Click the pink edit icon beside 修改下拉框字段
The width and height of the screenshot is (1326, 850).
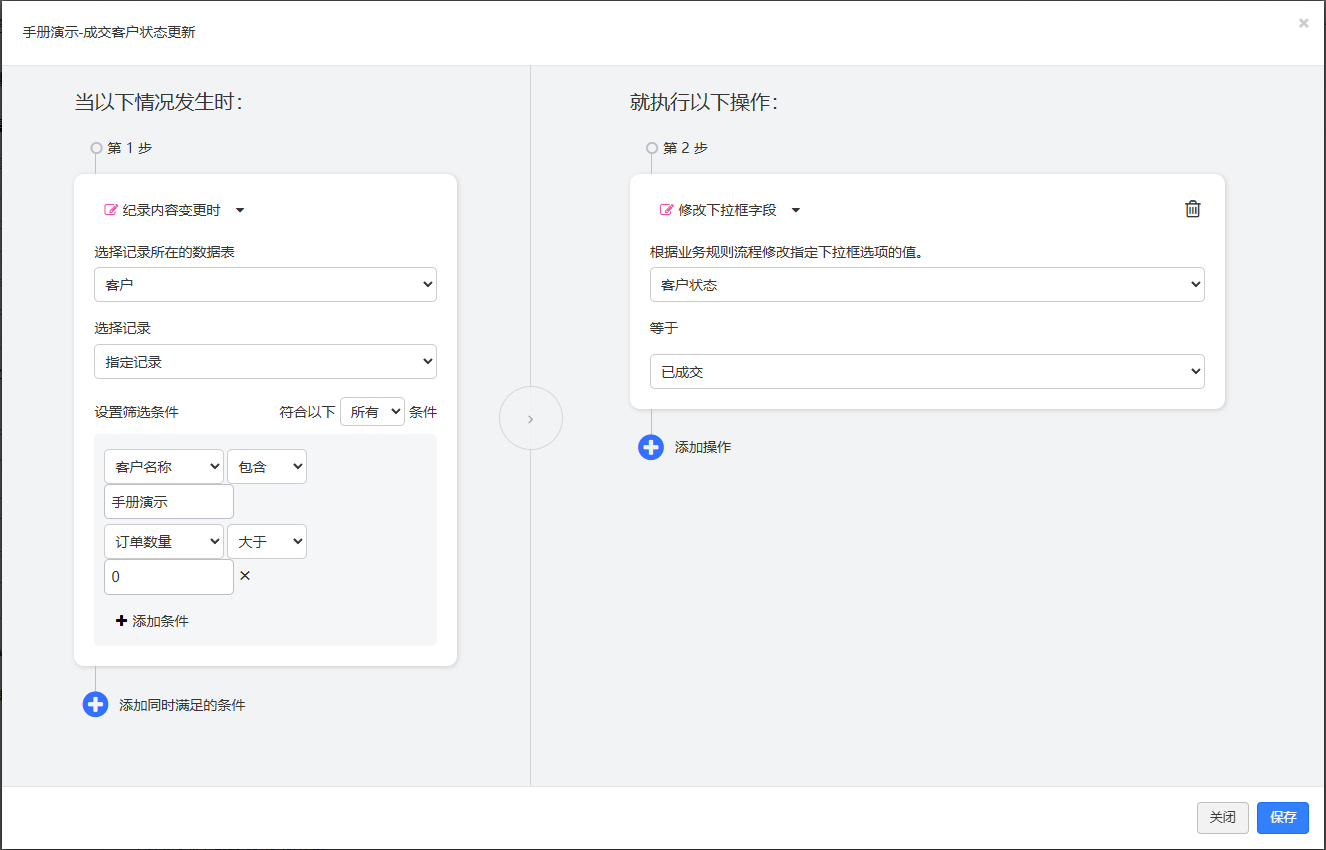(667, 210)
